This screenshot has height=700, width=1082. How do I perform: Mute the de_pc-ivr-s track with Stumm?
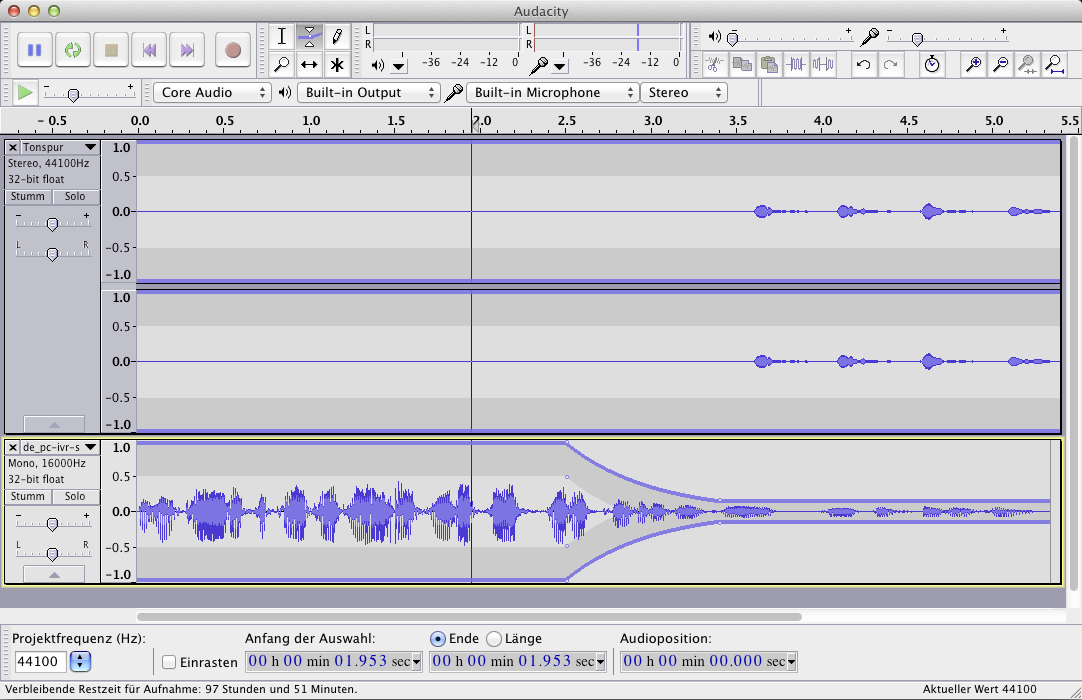[28, 496]
